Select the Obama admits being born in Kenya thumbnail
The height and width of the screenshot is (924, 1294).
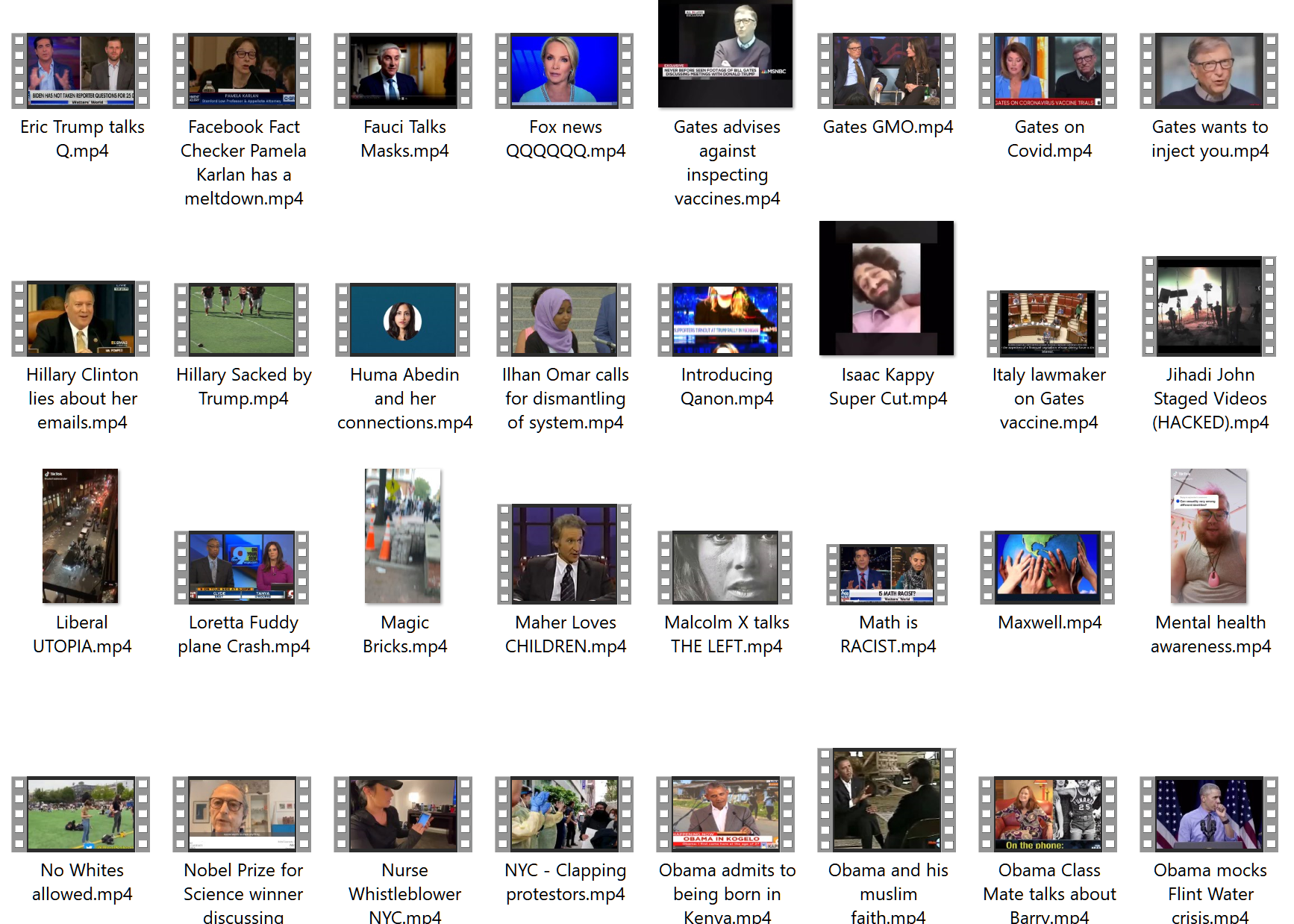click(726, 814)
